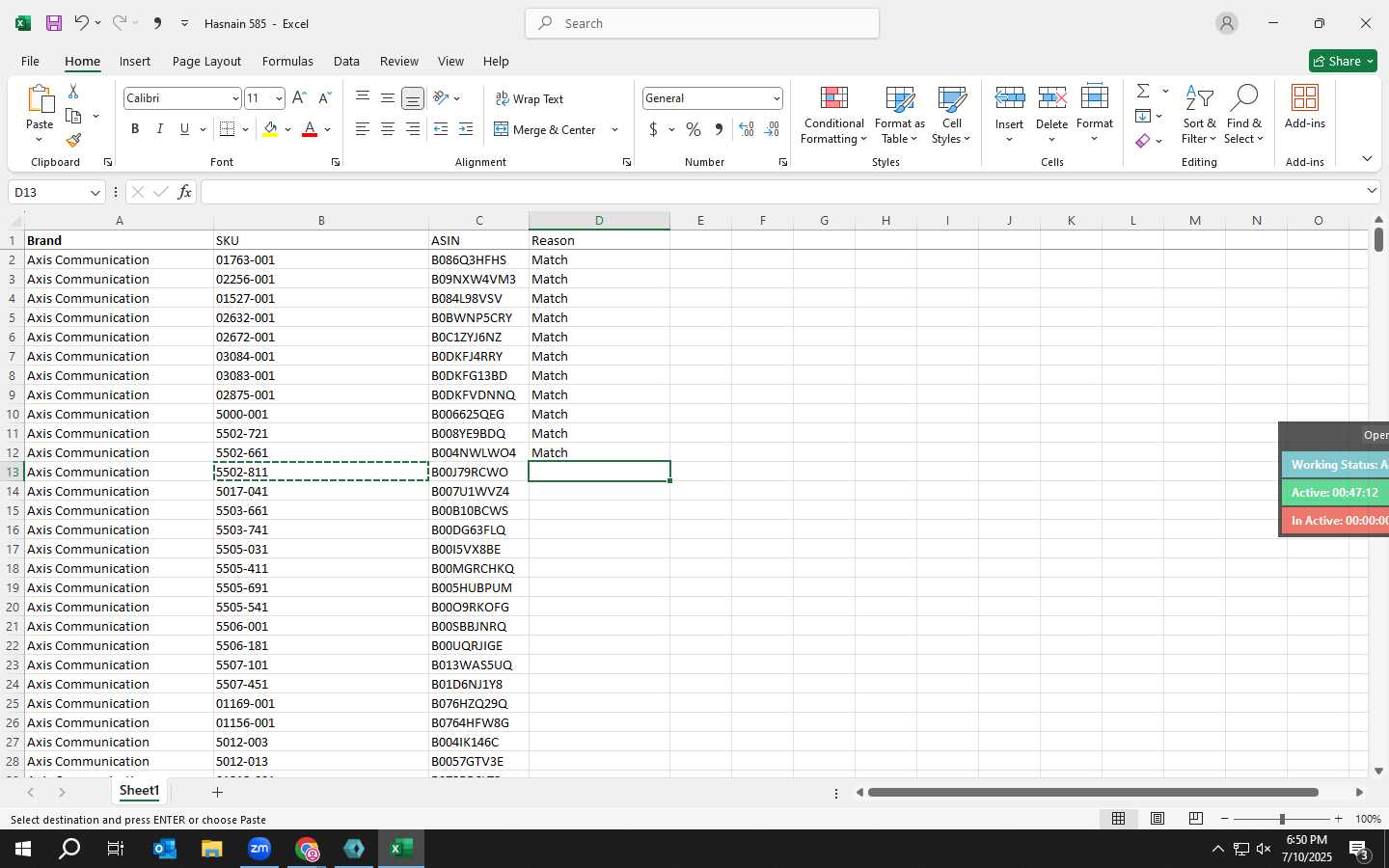Click the Save icon in title bar

[54, 23]
